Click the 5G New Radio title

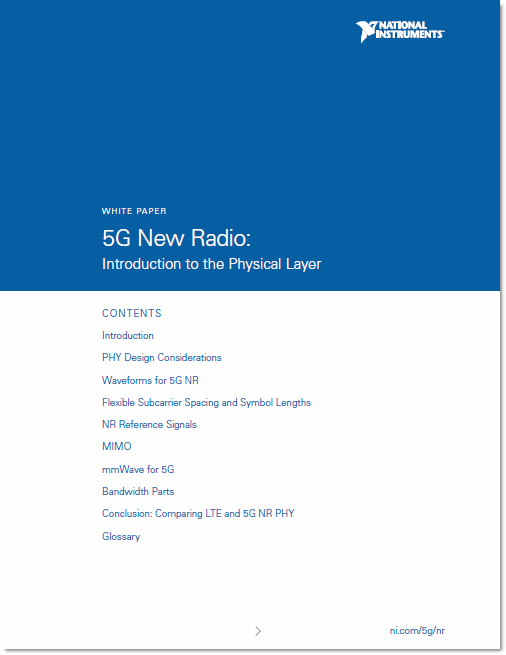[176, 238]
